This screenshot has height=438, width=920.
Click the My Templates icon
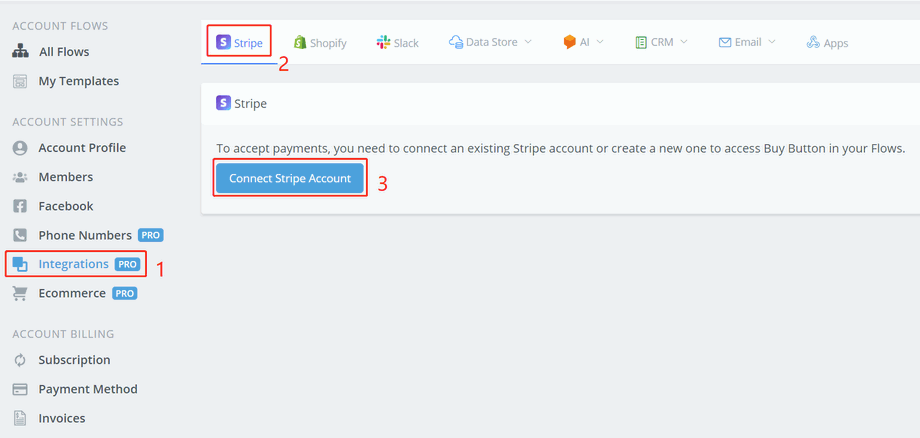click(20, 81)
